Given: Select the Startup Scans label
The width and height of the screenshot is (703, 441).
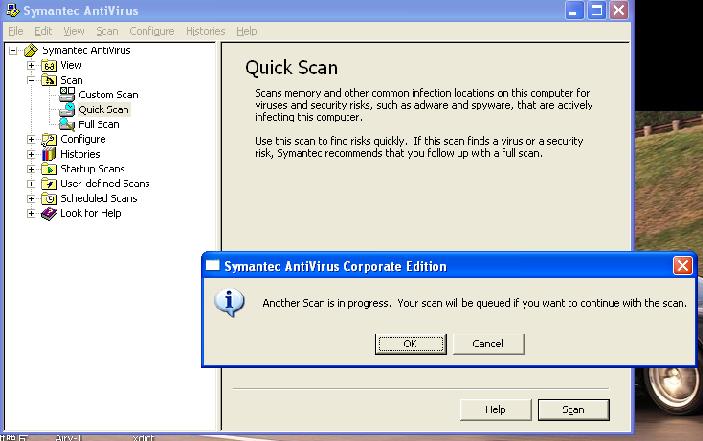Looking at the screenshot, I should [92, 169].
